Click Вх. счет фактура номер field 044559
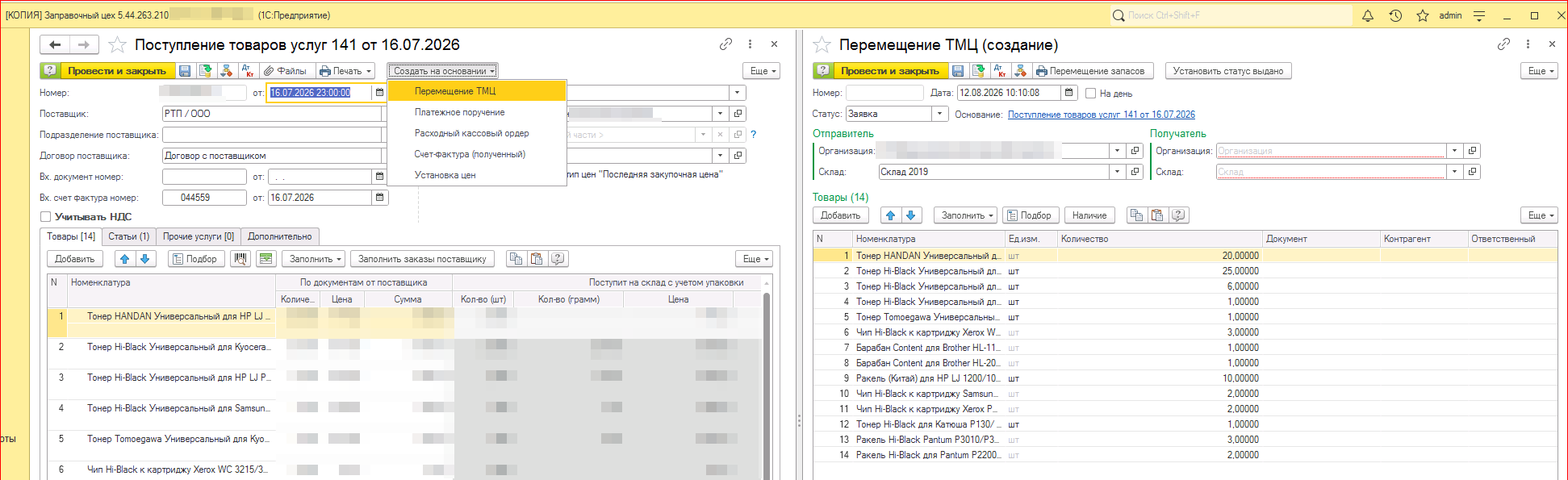 [204, 198]
